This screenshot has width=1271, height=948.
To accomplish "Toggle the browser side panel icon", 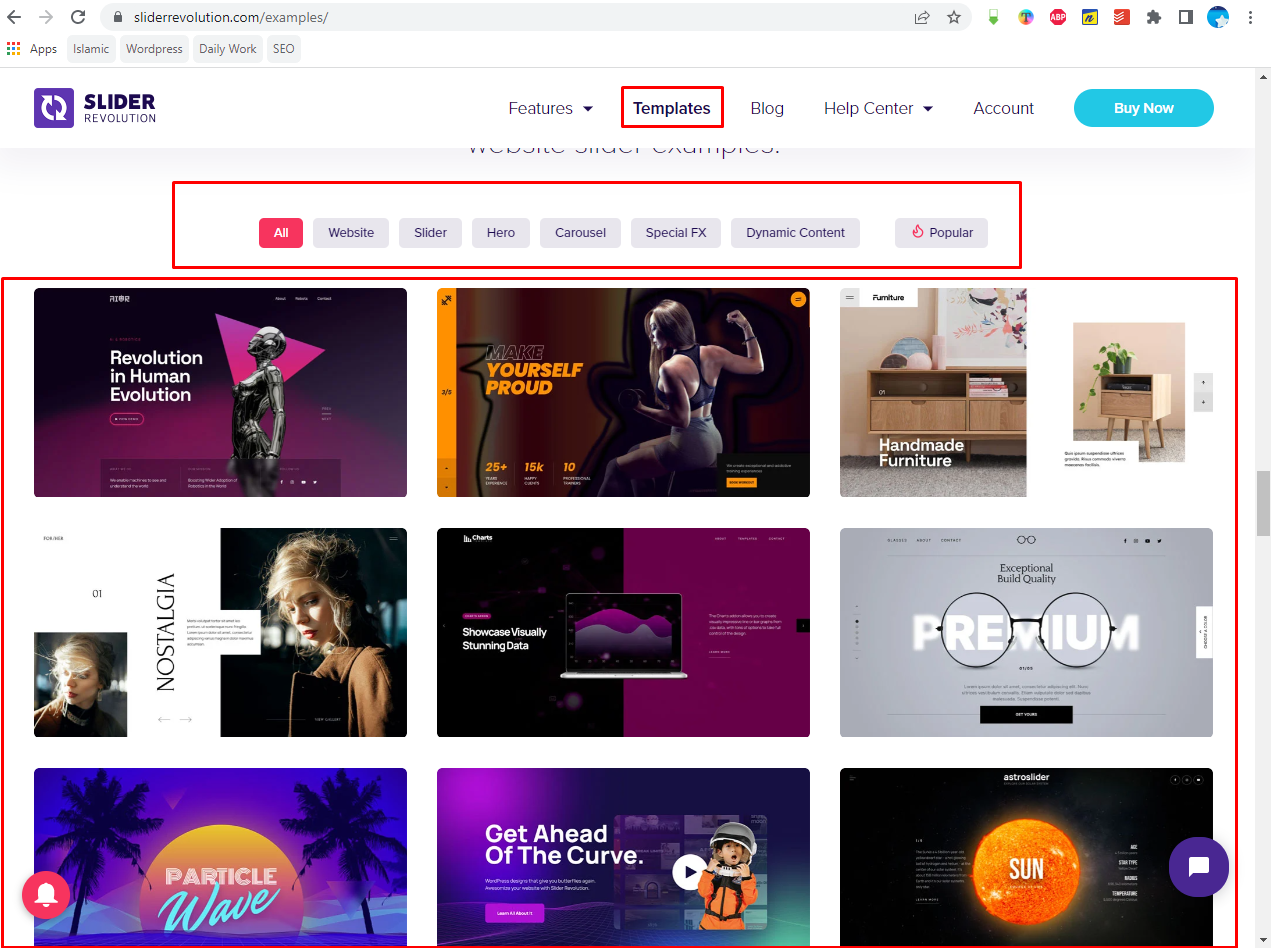I will (1186, 17).
